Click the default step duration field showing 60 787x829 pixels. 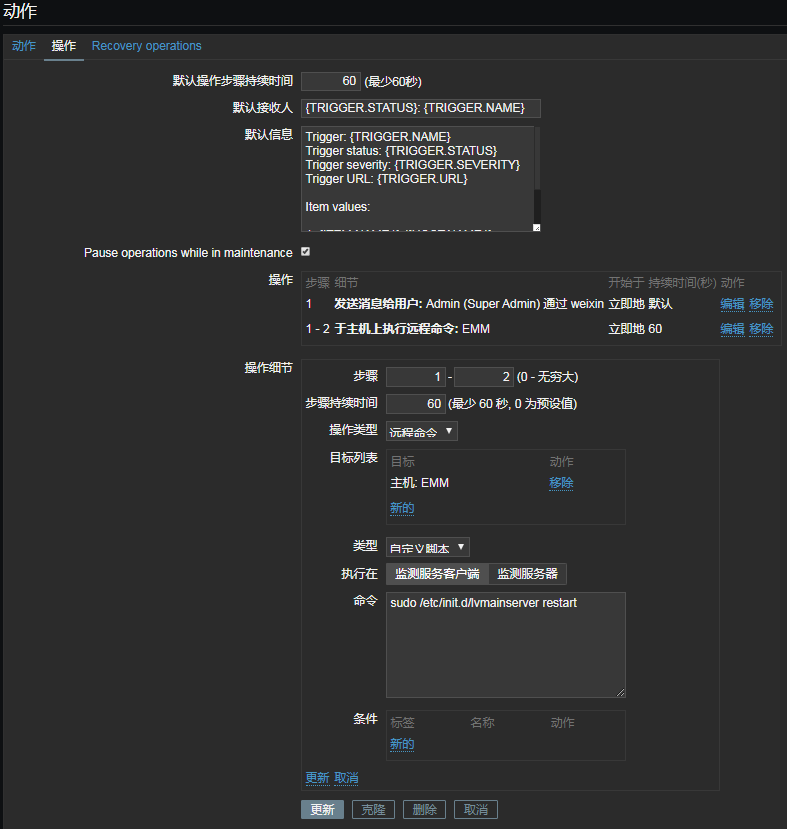click(331, 81)
